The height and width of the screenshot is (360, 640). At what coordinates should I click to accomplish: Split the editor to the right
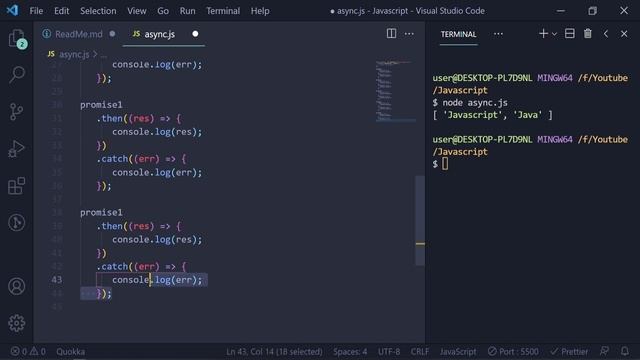point(391,33)
